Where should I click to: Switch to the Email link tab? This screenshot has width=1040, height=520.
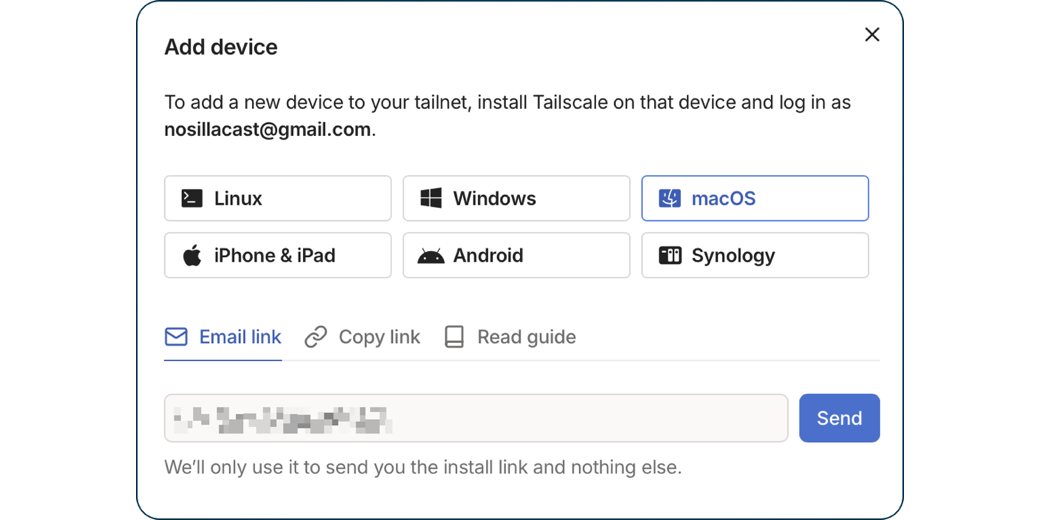click(223, 338)
